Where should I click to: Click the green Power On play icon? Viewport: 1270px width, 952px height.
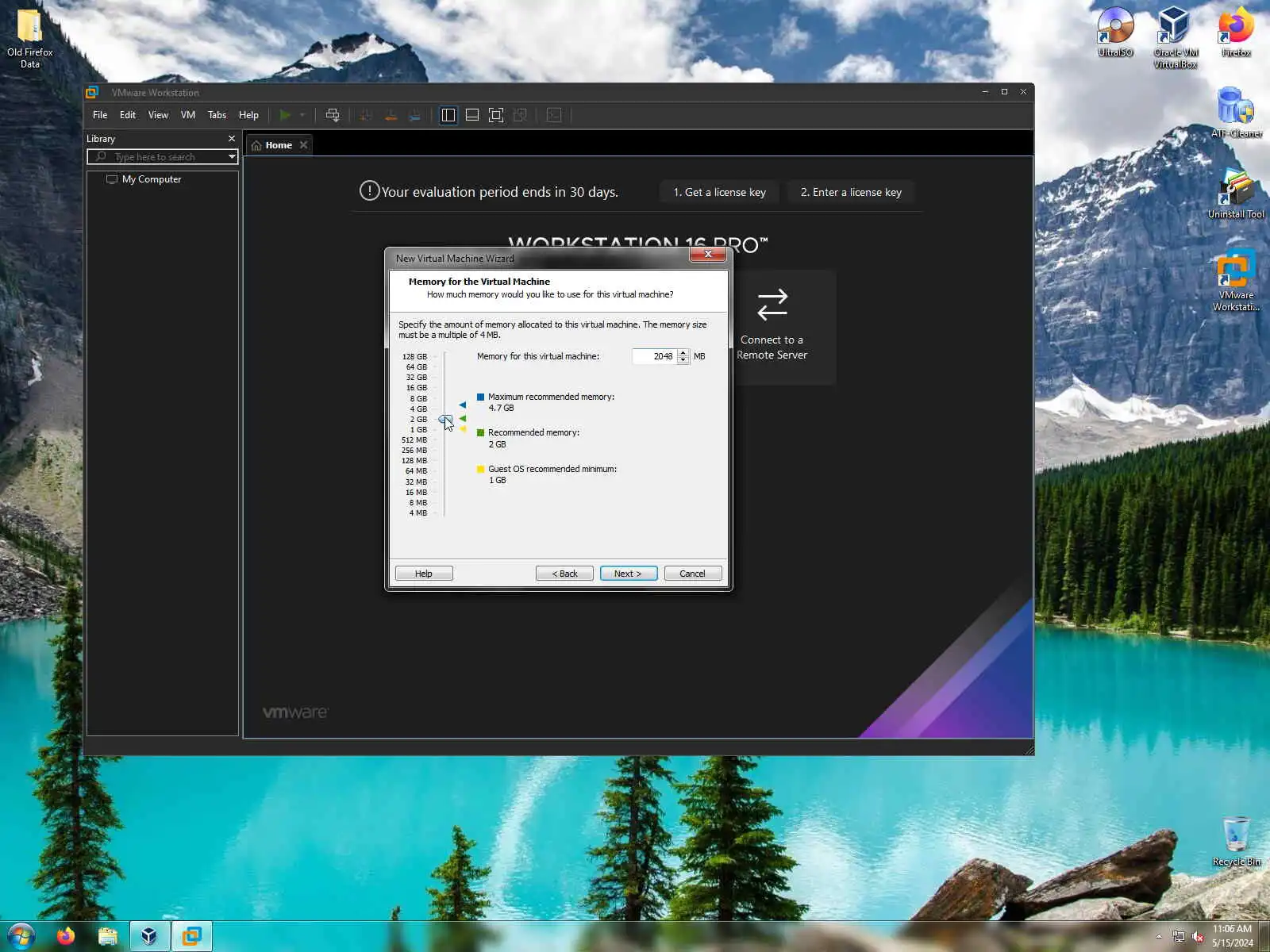[285, 115]
